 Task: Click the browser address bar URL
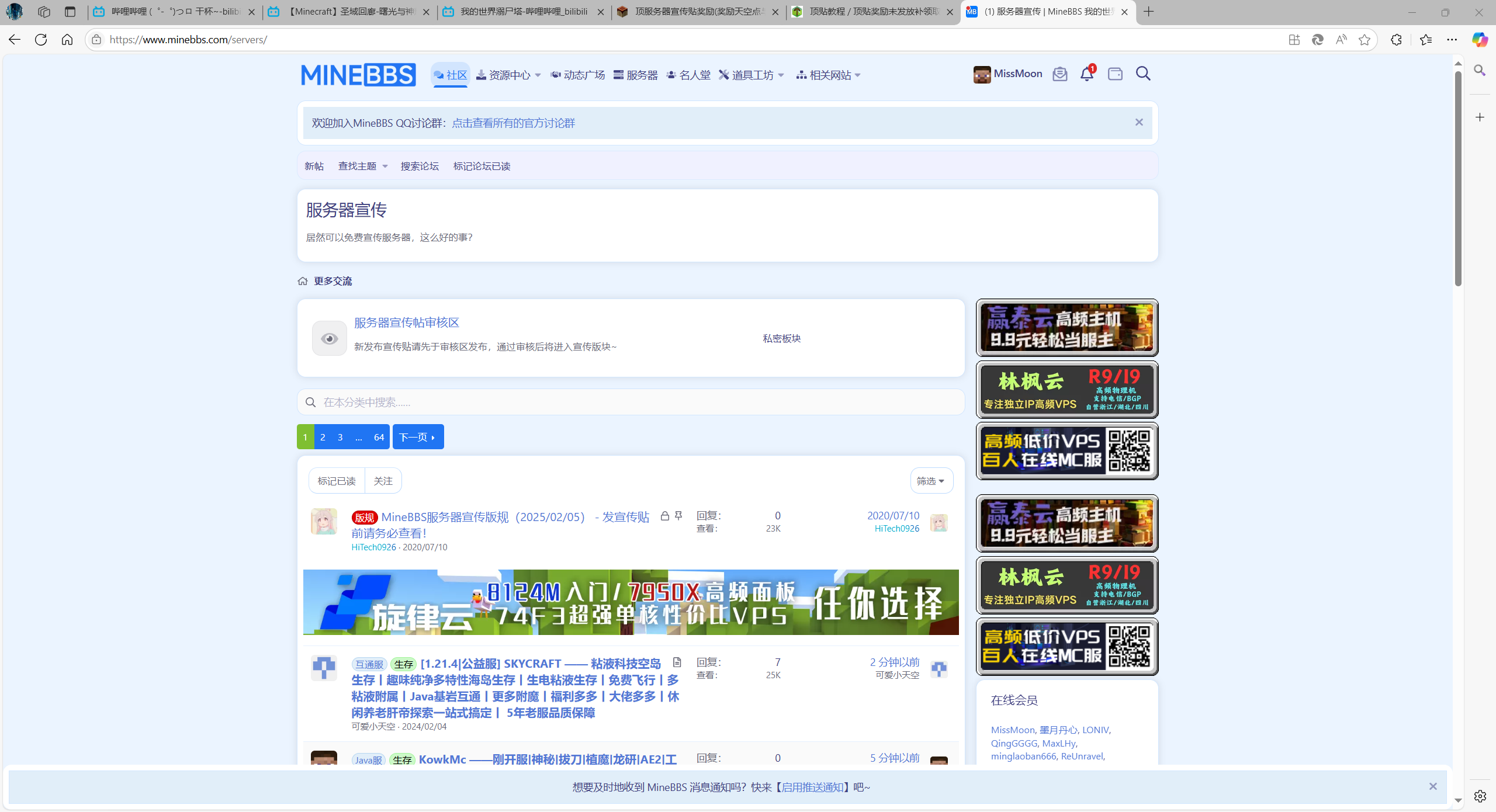(x=188, y=40)
